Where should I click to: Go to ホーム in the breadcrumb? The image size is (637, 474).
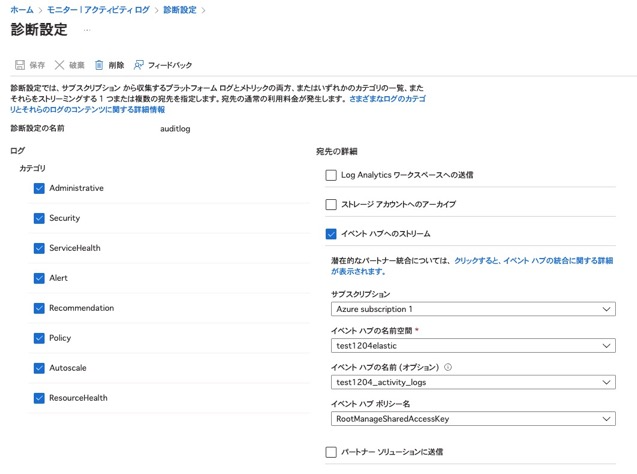(x=22, y=10)
